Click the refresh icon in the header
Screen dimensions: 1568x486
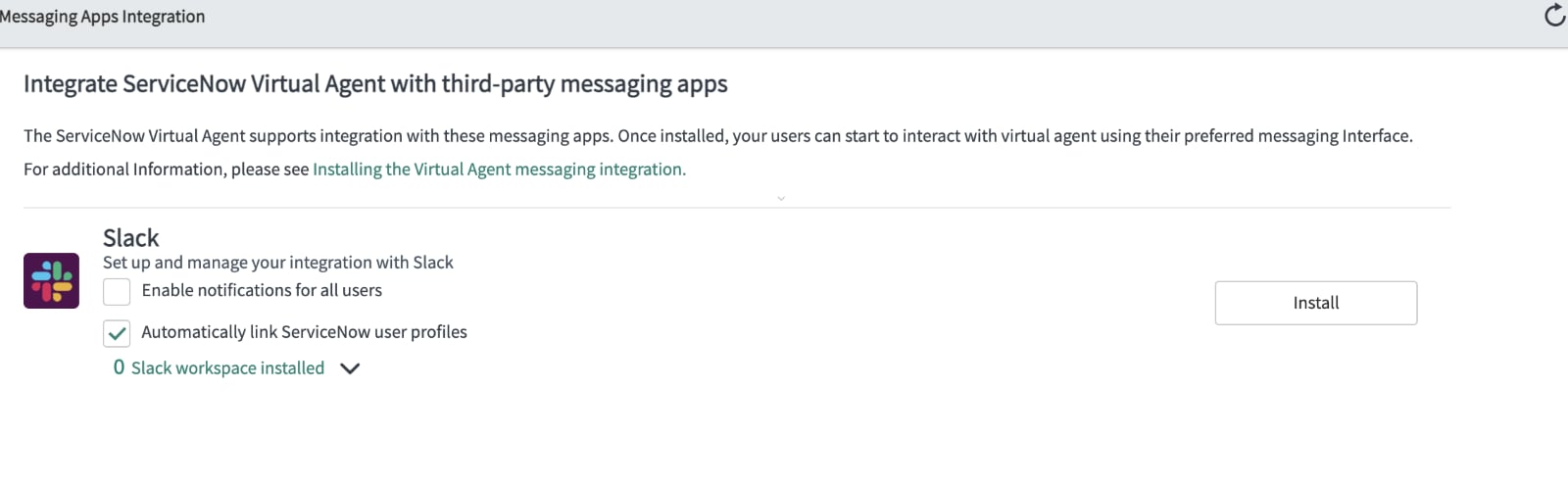click(1554, 15)
